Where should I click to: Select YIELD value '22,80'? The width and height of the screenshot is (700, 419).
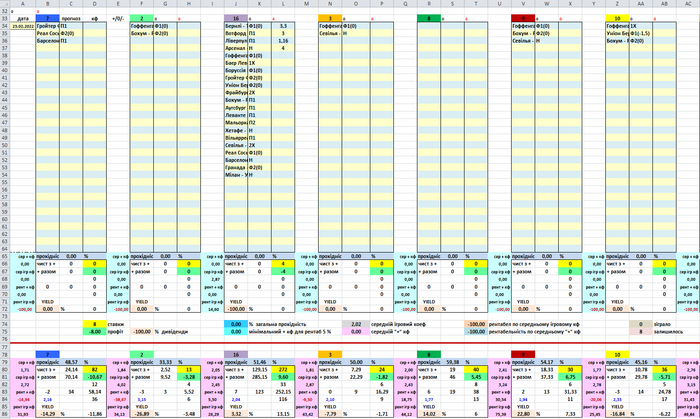click(x=523, y=414)
